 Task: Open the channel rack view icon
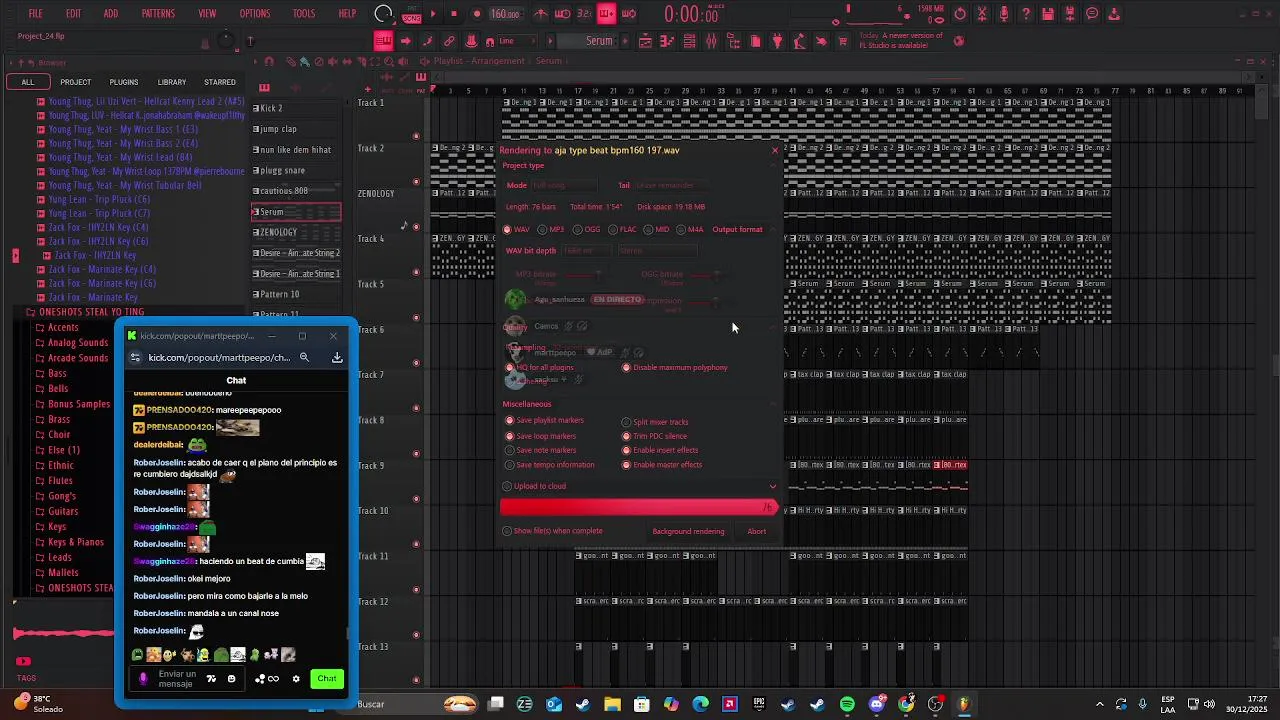689,41
